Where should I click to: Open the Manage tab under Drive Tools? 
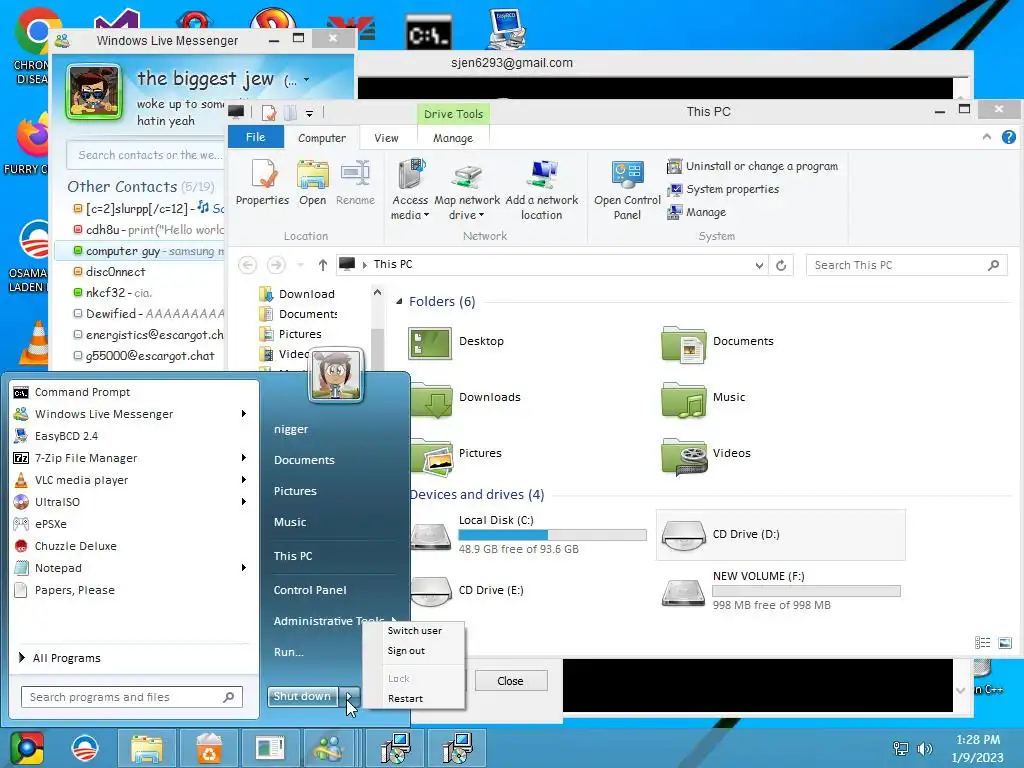453,138
